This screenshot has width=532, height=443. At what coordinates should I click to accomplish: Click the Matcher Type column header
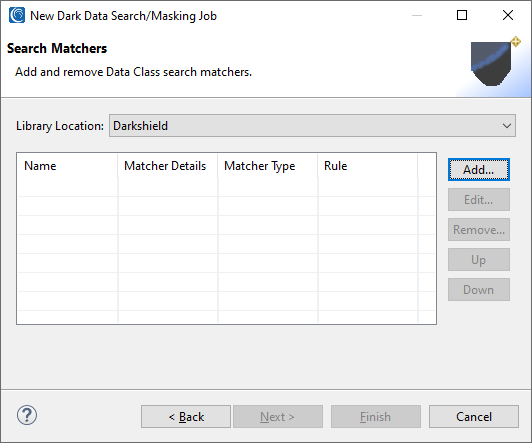click(268, 166)
